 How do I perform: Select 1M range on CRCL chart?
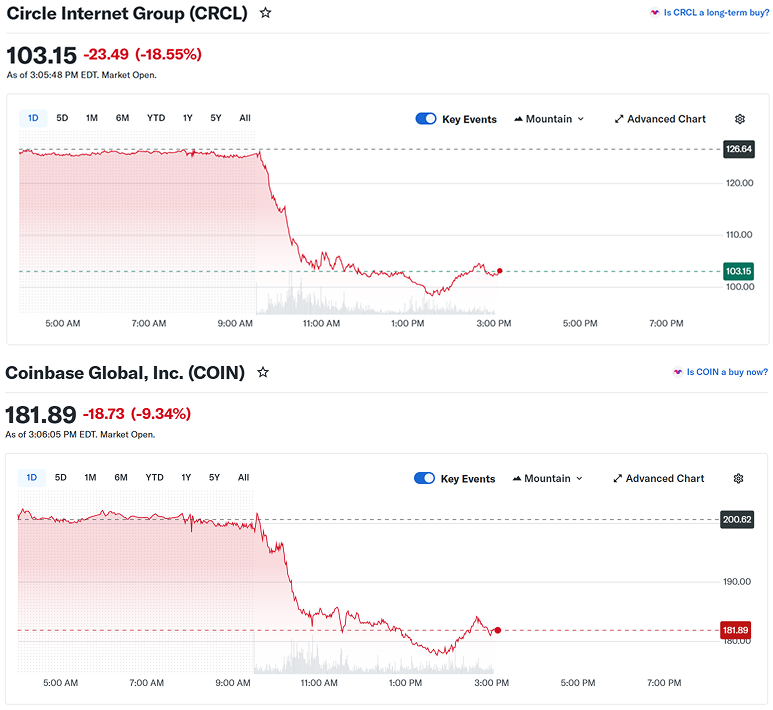[x=92, y=118]
